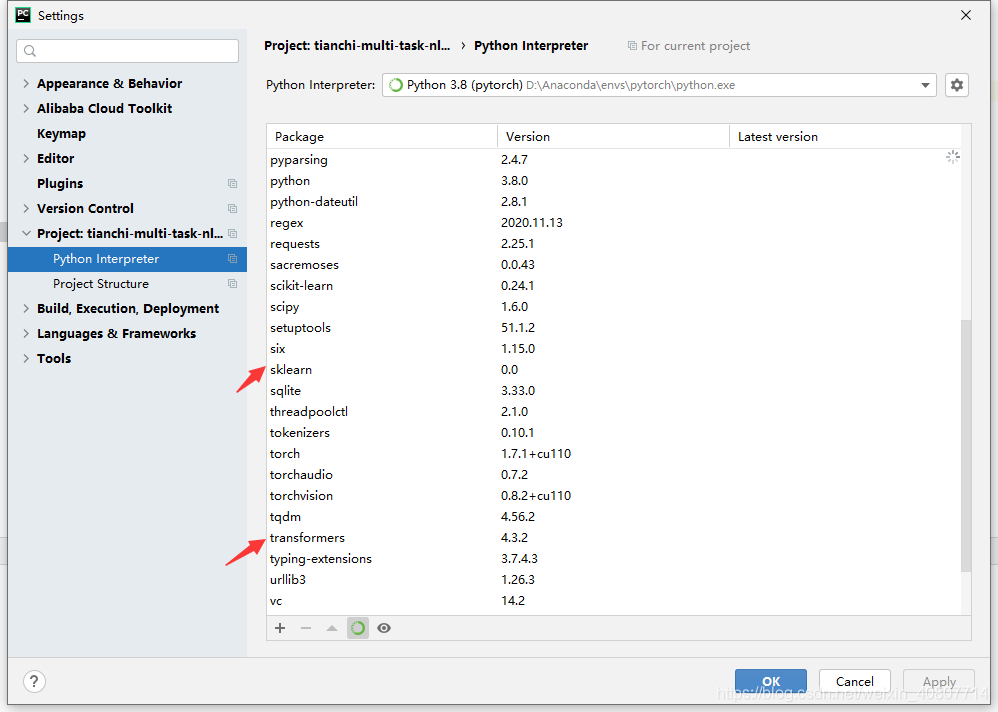This screenshot has height=712, width=998.
Task: Select the transformers package row
Action: (x=614, y=538)
